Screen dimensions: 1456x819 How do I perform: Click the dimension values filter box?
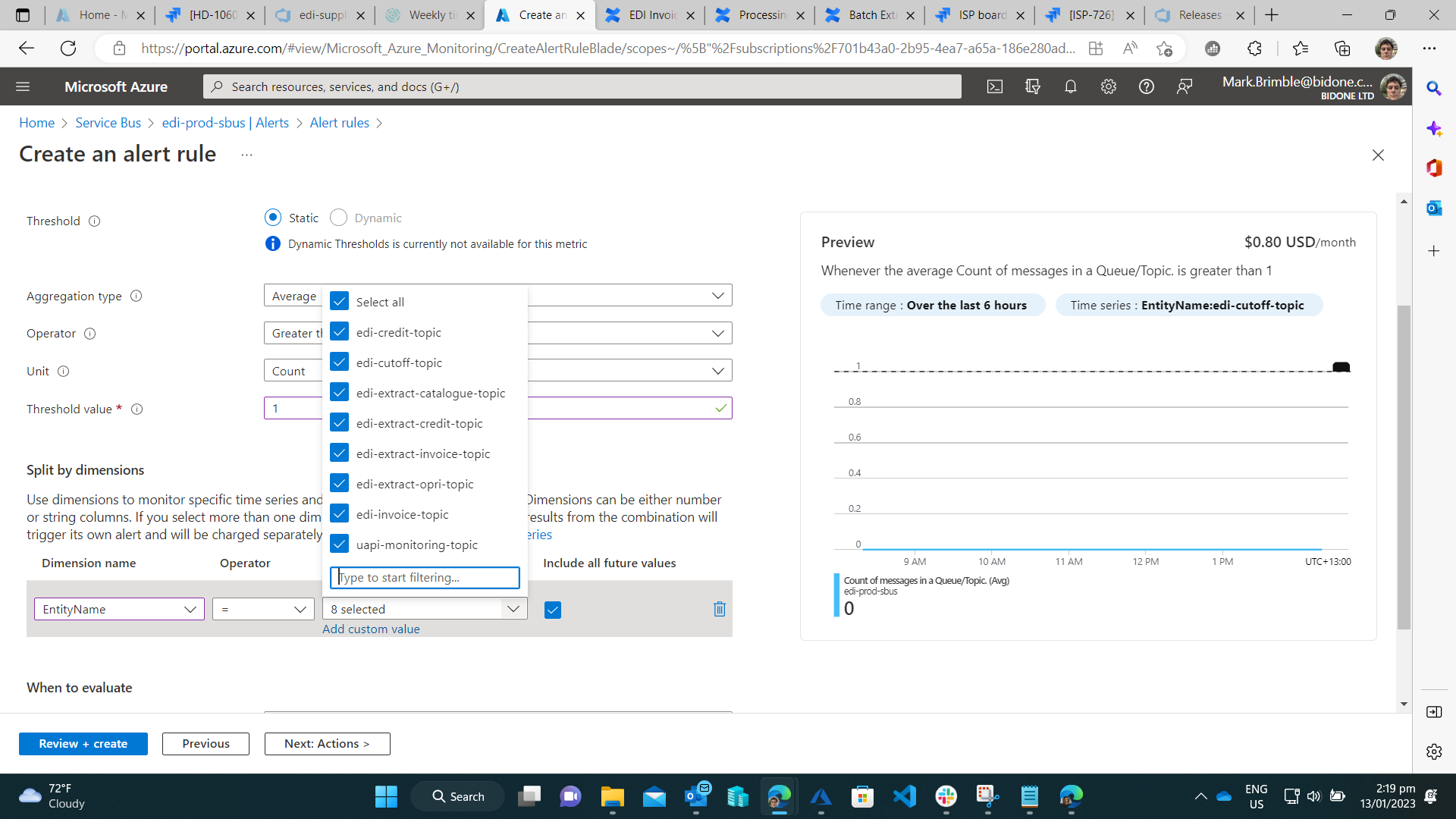point(425,578)
